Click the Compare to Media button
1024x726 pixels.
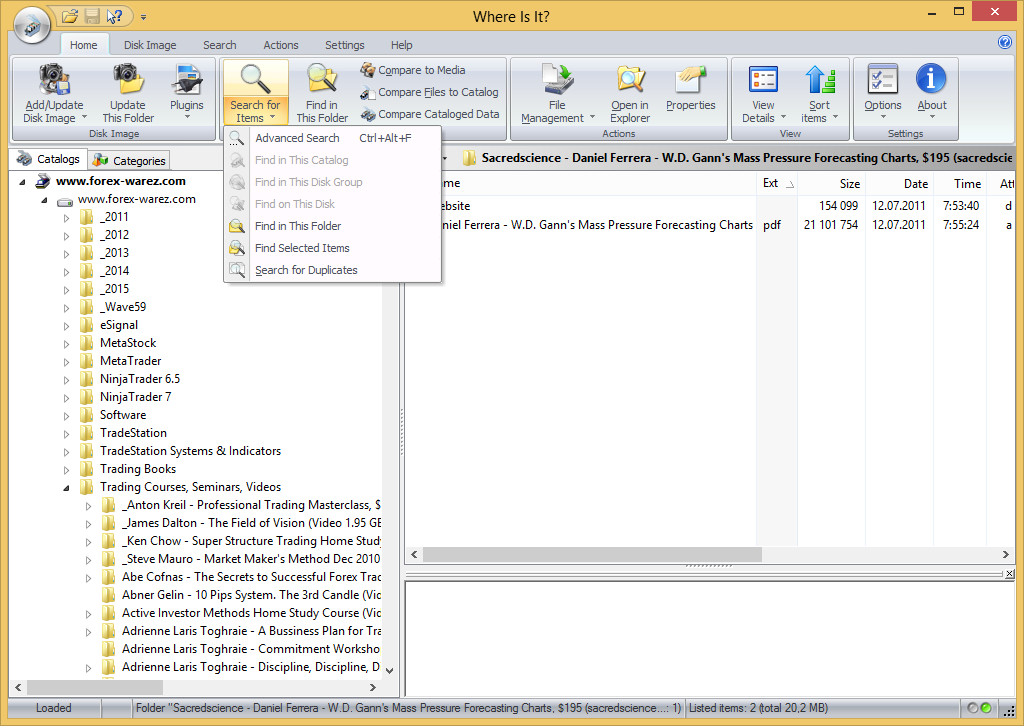coord(421,70)
